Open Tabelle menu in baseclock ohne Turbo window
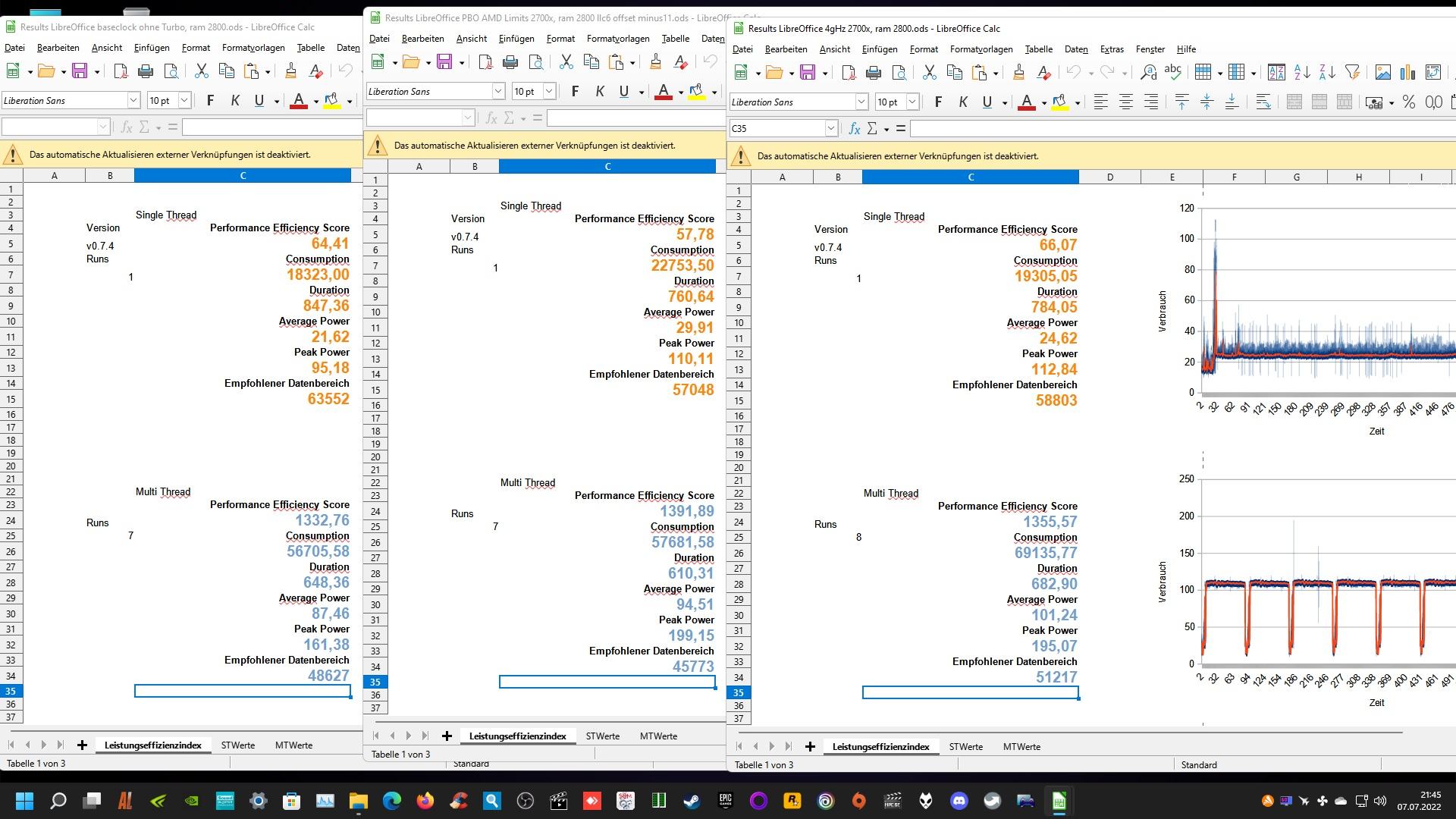 [311, 47]
